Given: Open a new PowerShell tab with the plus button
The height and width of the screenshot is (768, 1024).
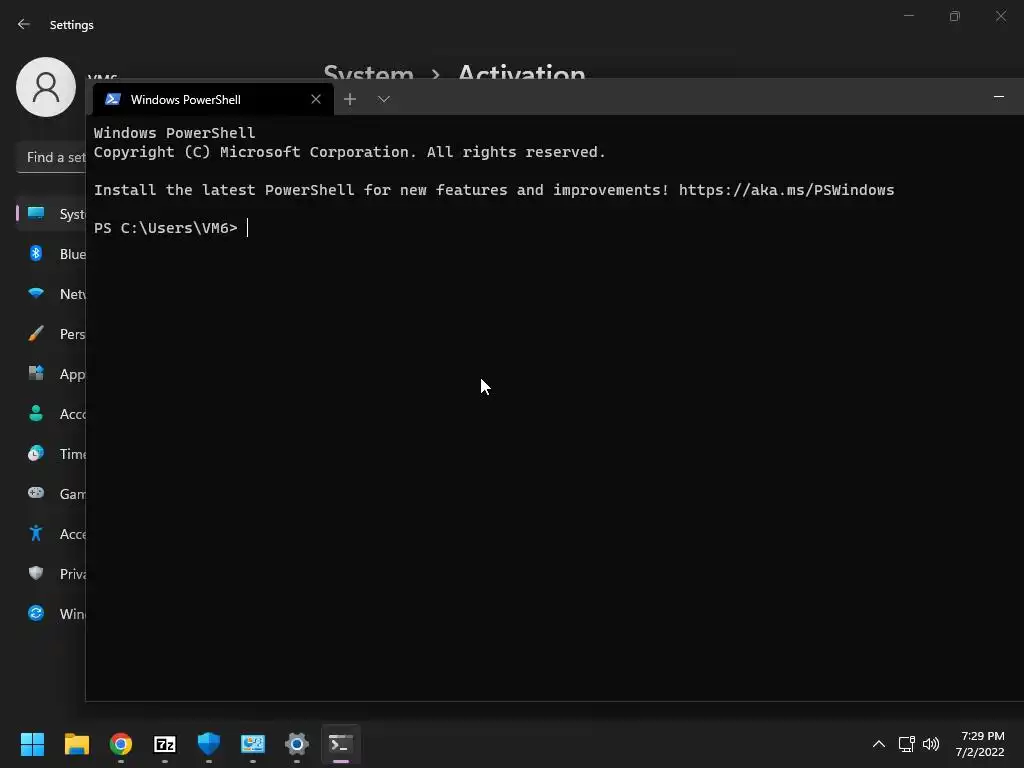Looking at the screenshot, I should (x=350, y=99).
